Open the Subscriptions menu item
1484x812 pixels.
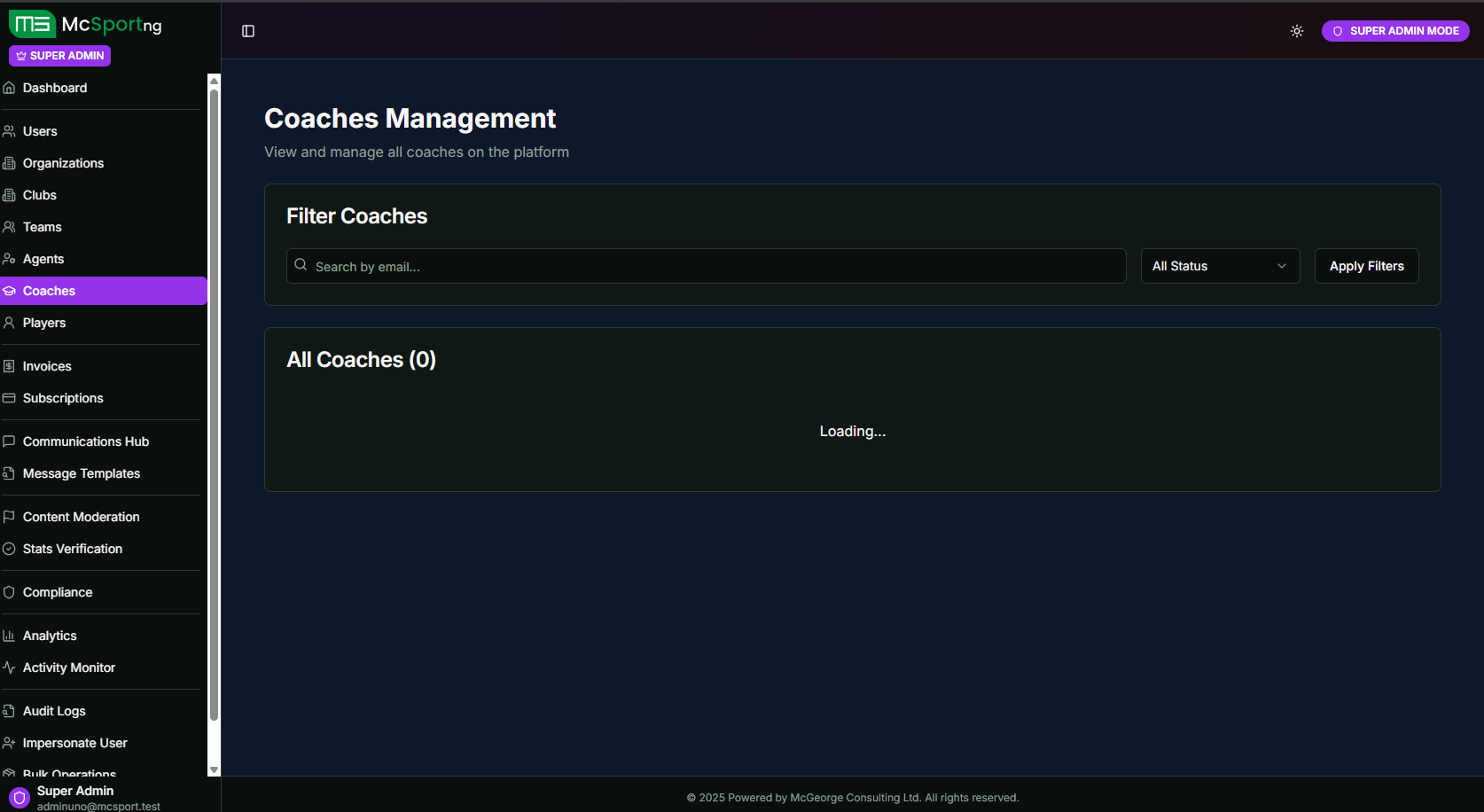click(x=63, y=398)
